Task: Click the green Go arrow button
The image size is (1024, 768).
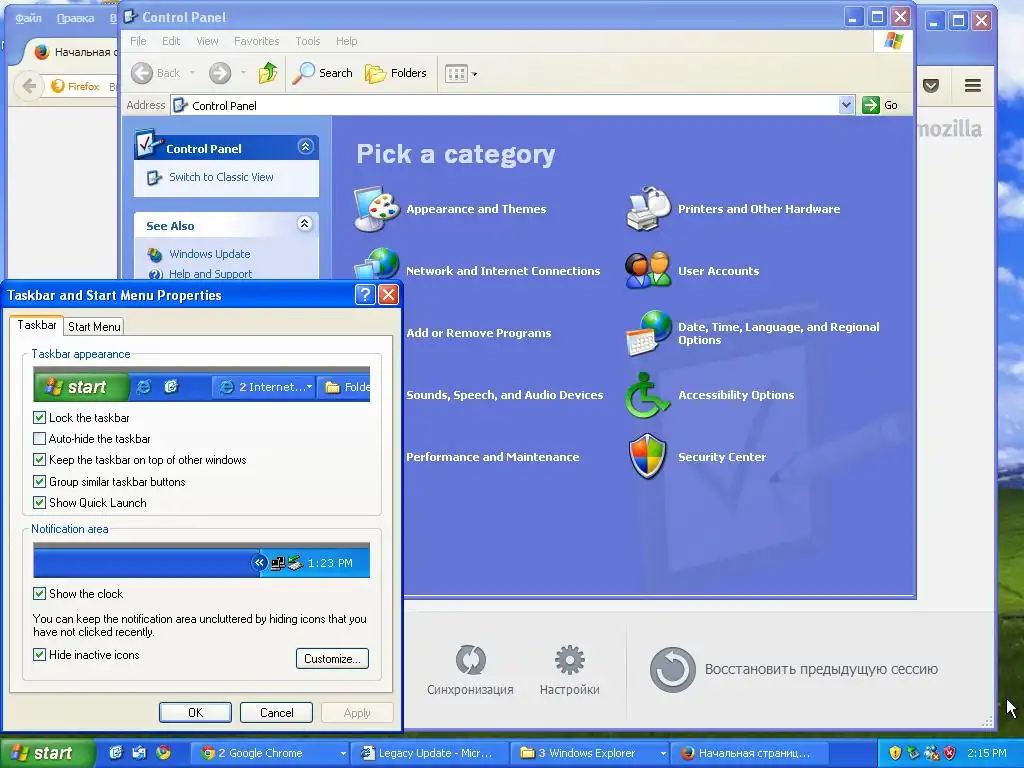Action: click(871, 105)
